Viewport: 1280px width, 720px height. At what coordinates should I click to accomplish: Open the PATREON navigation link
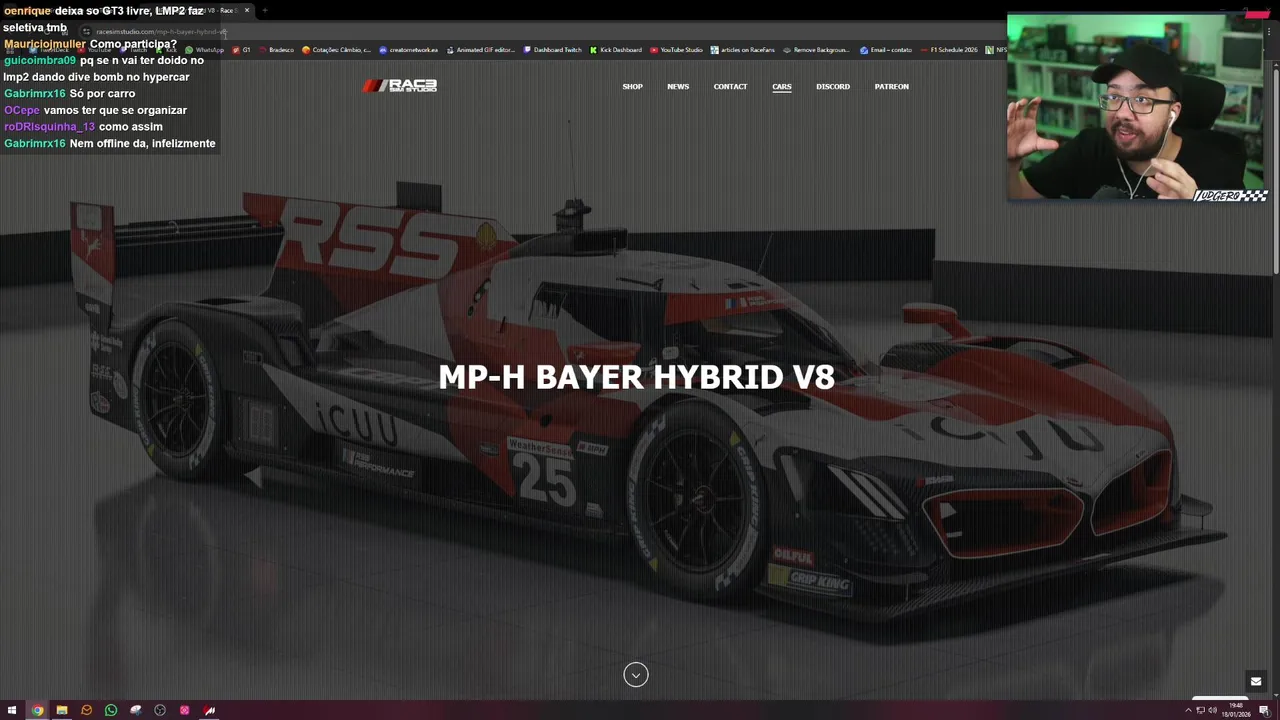pos(892,87)
